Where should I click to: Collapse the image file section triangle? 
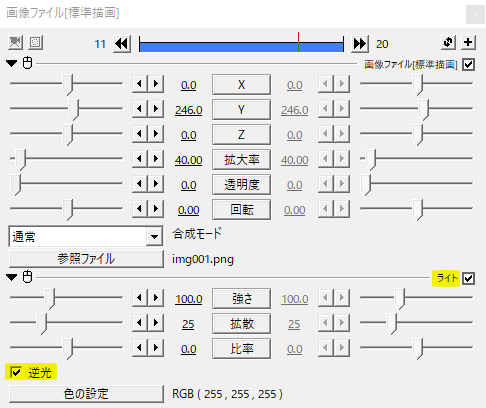(x=12, y=63)
